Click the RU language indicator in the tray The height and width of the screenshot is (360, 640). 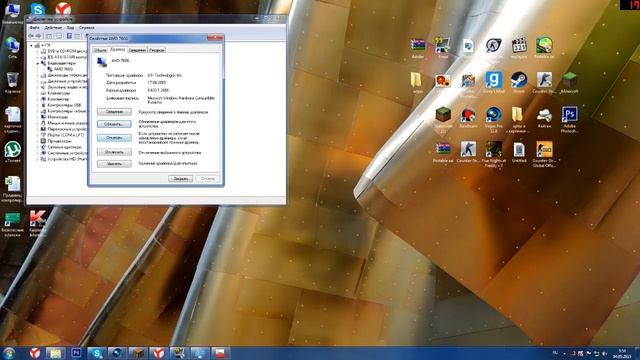point(555,353)
